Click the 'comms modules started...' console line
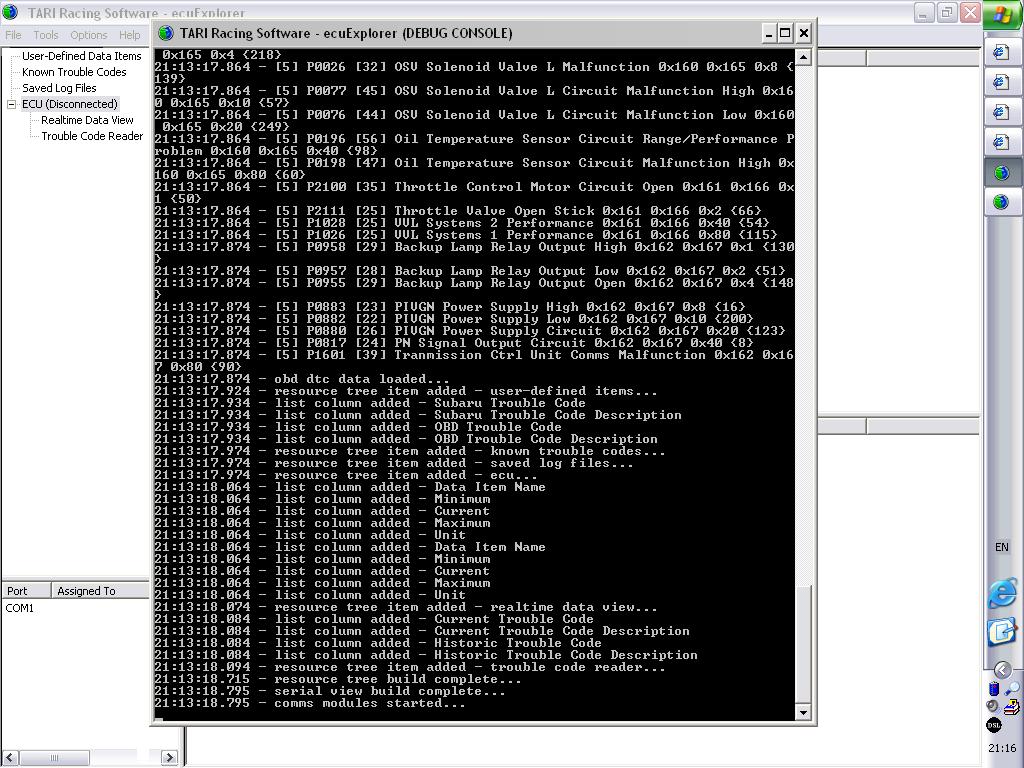 click(310, 703)
